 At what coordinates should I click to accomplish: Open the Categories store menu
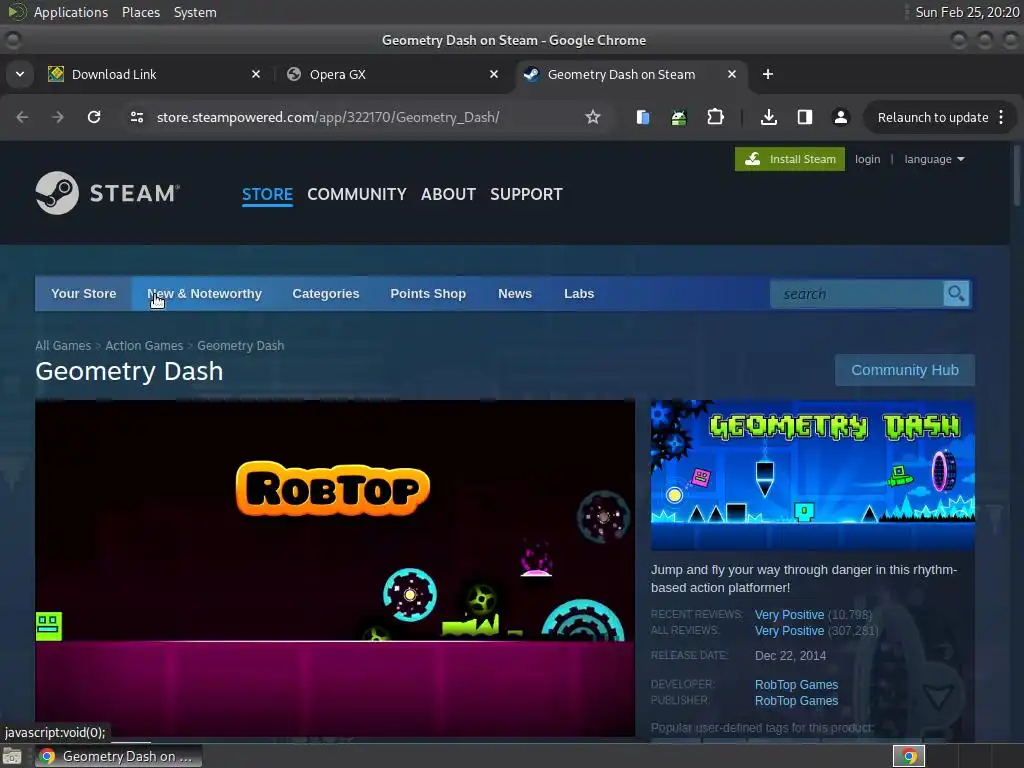pos(326,294)
